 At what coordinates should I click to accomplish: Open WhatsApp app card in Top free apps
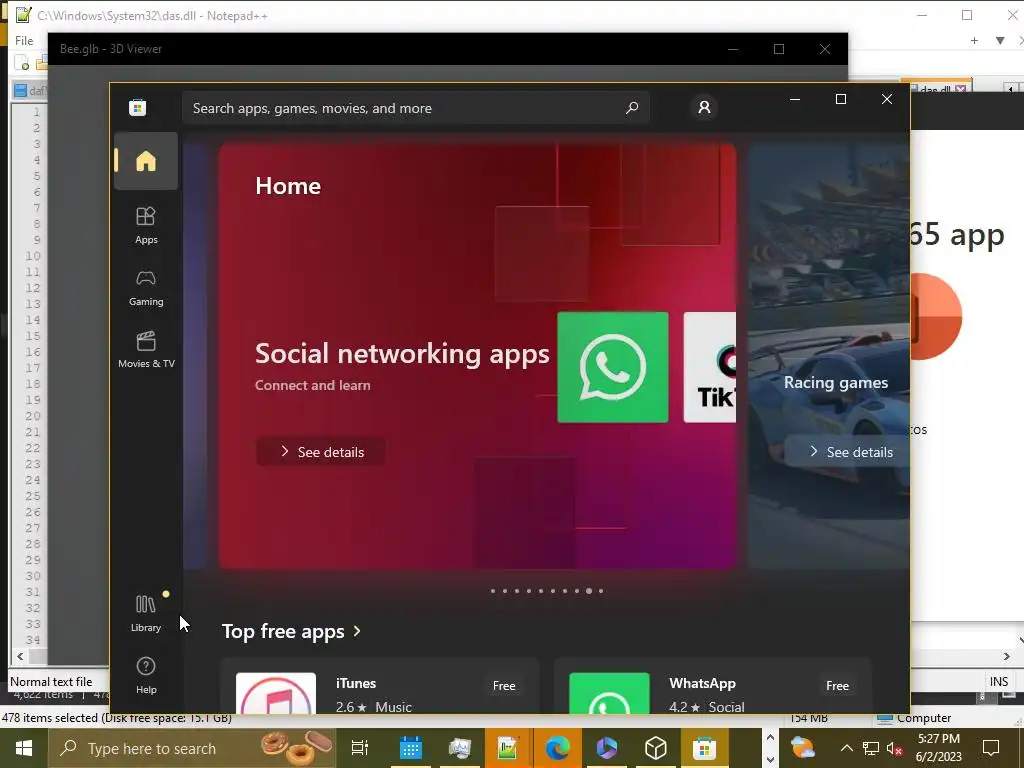pyautogui.click(x=712, y=686)
